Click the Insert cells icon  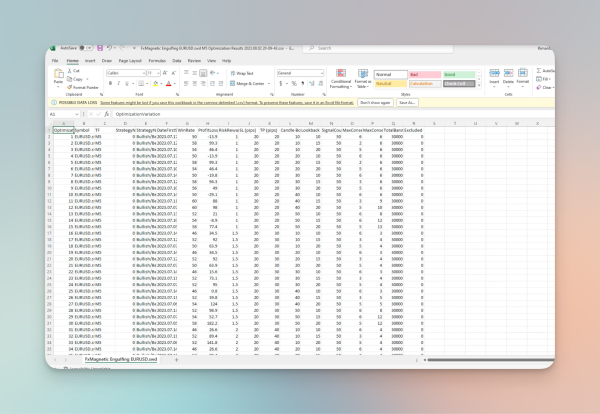496,78
